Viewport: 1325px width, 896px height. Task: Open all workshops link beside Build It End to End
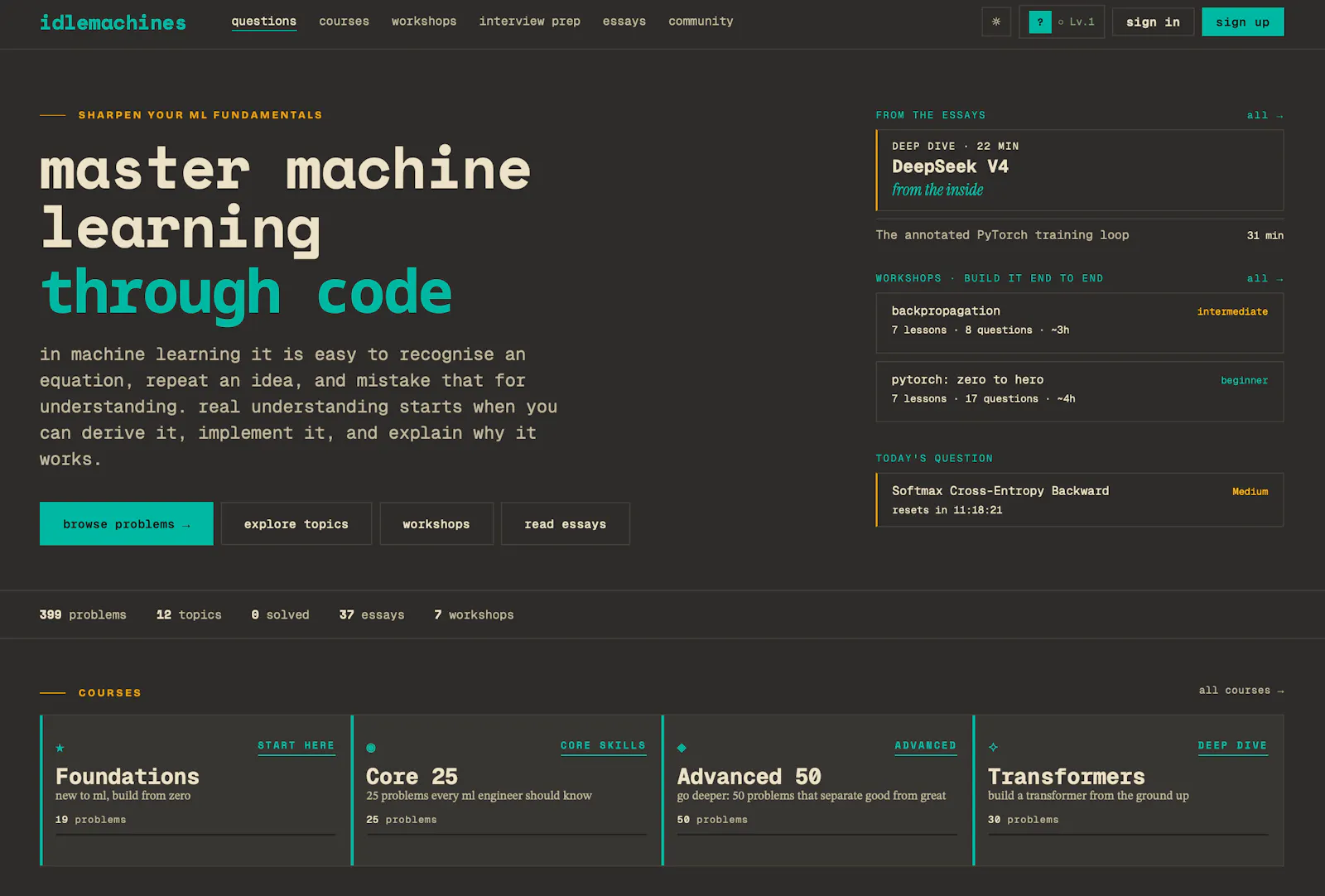[x=1265, y=278]
